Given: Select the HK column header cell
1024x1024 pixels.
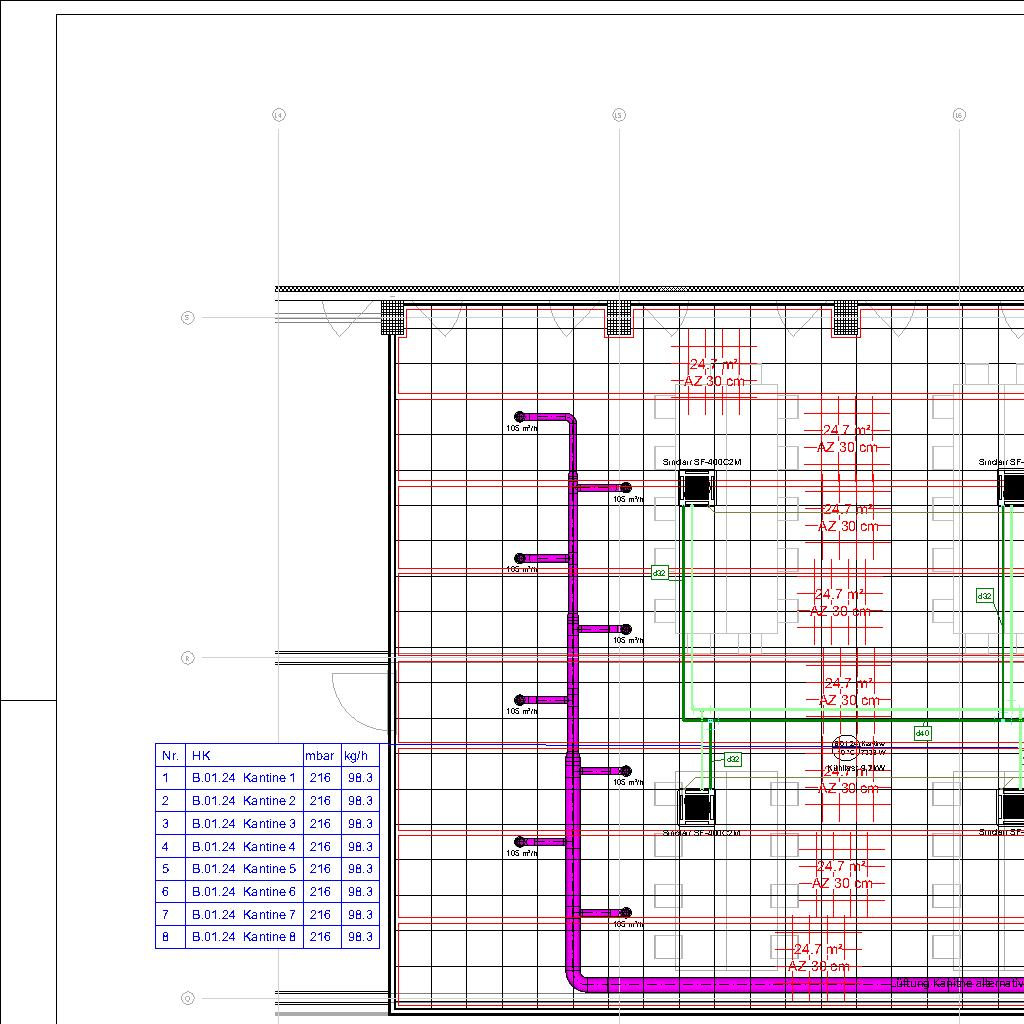Looking at the screenshot, I should coord(244,755).
